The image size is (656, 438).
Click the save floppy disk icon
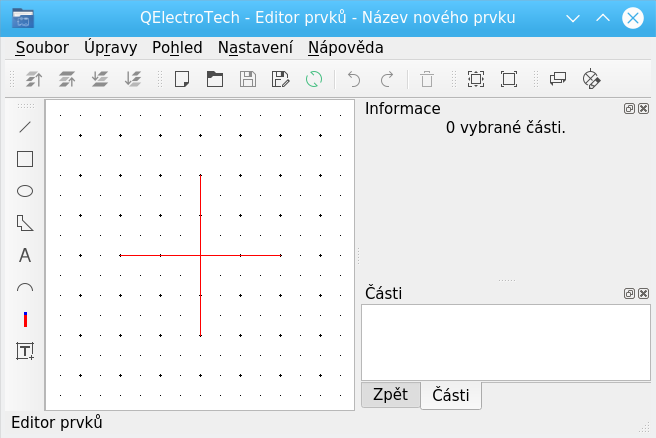(248, 79)
